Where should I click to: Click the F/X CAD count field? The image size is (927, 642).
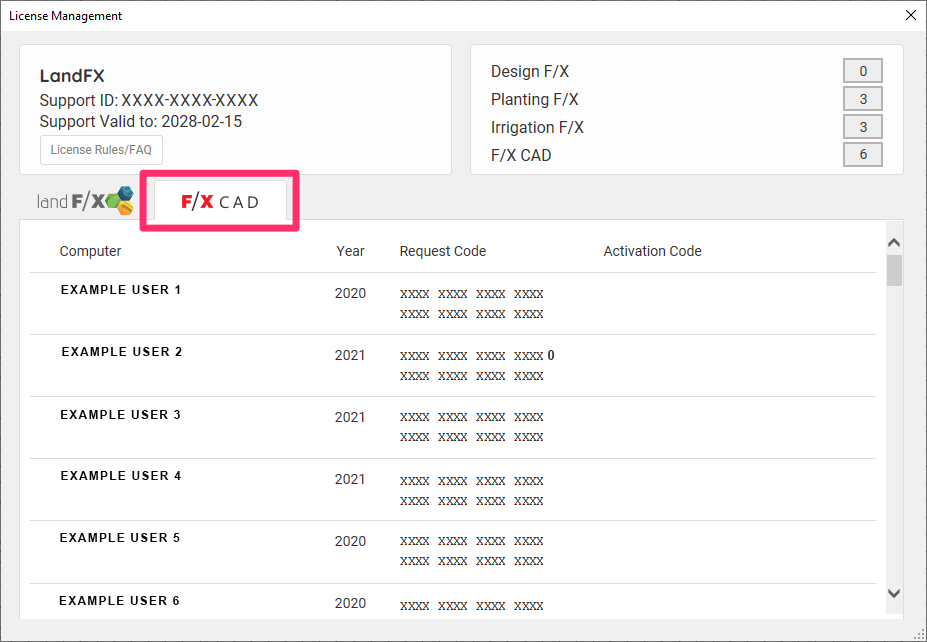[863, 154]
